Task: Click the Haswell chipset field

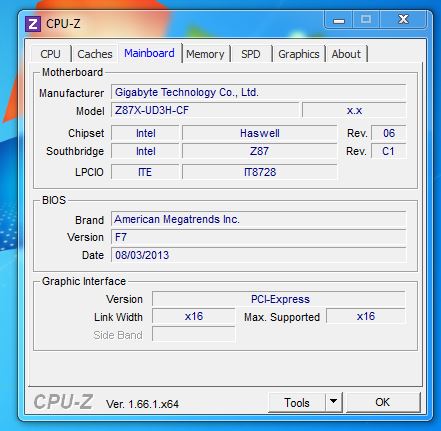Action: coord(260,133)
